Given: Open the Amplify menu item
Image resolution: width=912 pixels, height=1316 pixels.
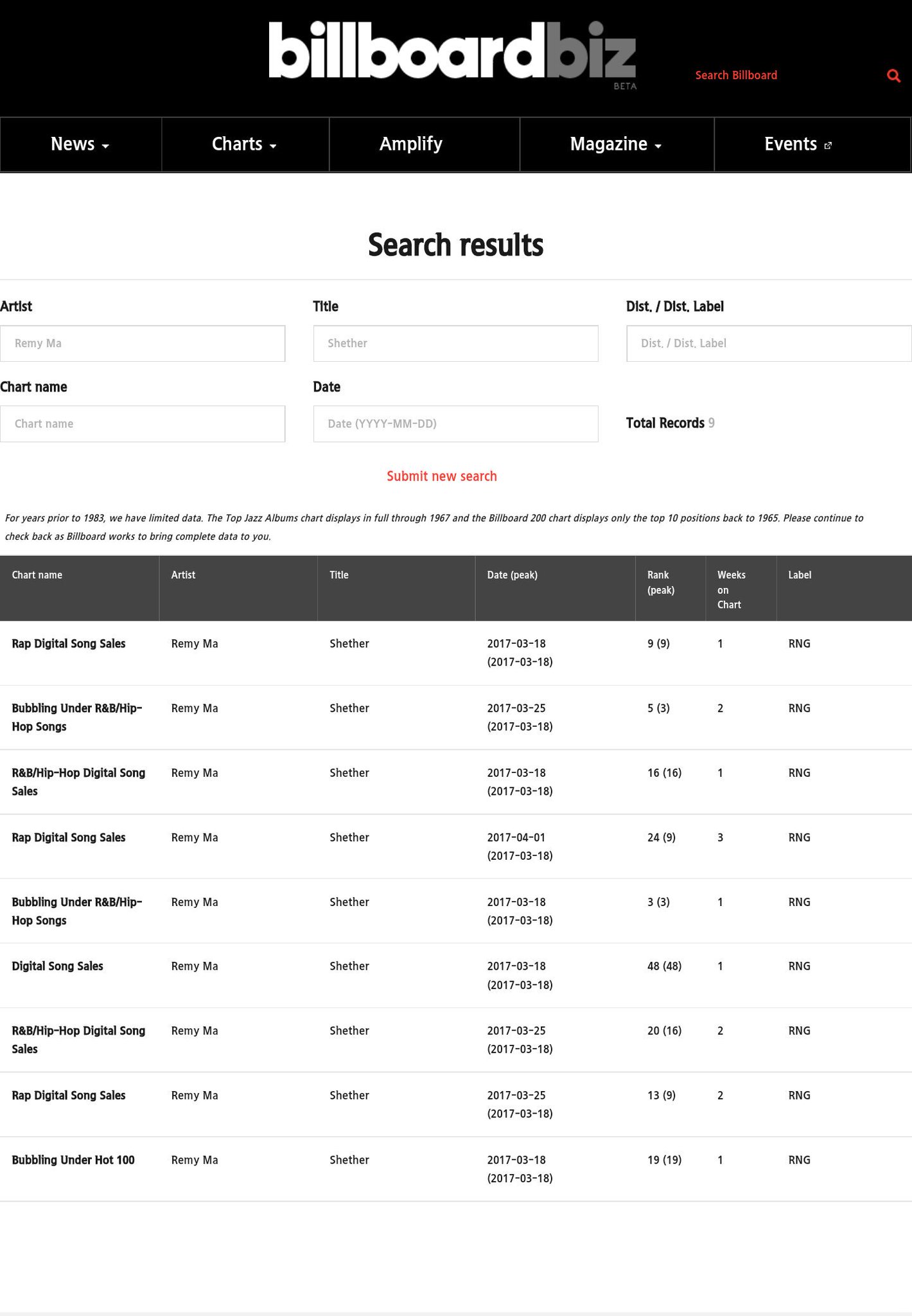Looking at the screenshot, I should [x=411, y=144].
